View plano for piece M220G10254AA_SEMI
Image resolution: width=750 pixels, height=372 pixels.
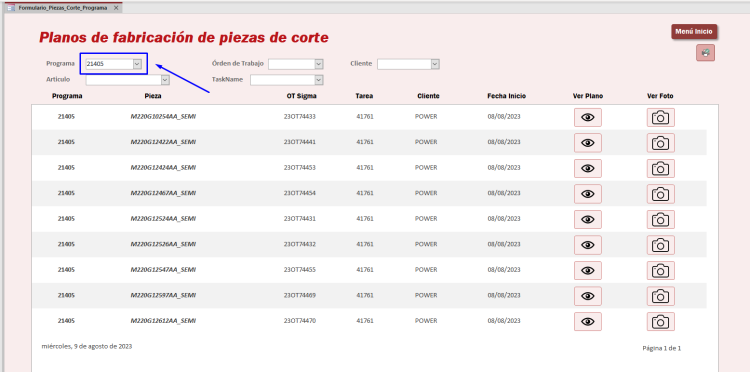tap(587, 117)
